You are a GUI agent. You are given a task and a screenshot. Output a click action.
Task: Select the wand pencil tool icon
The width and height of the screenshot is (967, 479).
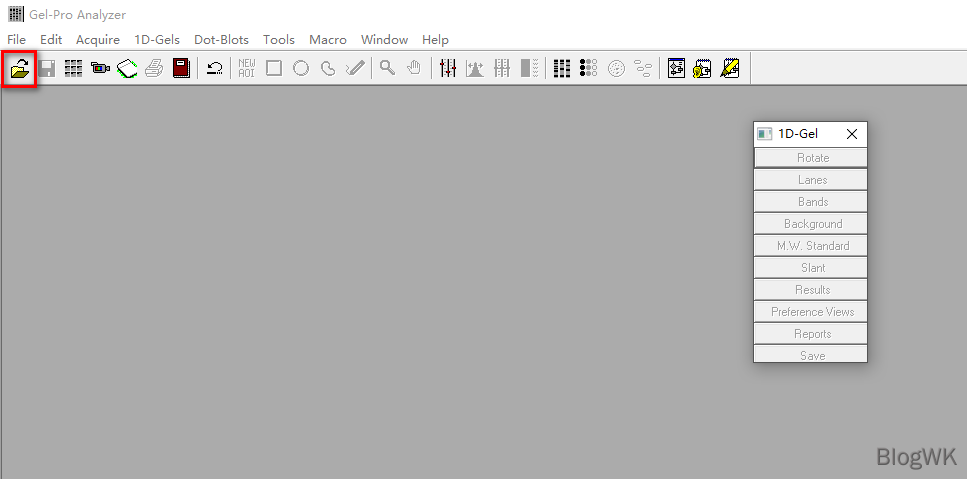coord(355,68)
